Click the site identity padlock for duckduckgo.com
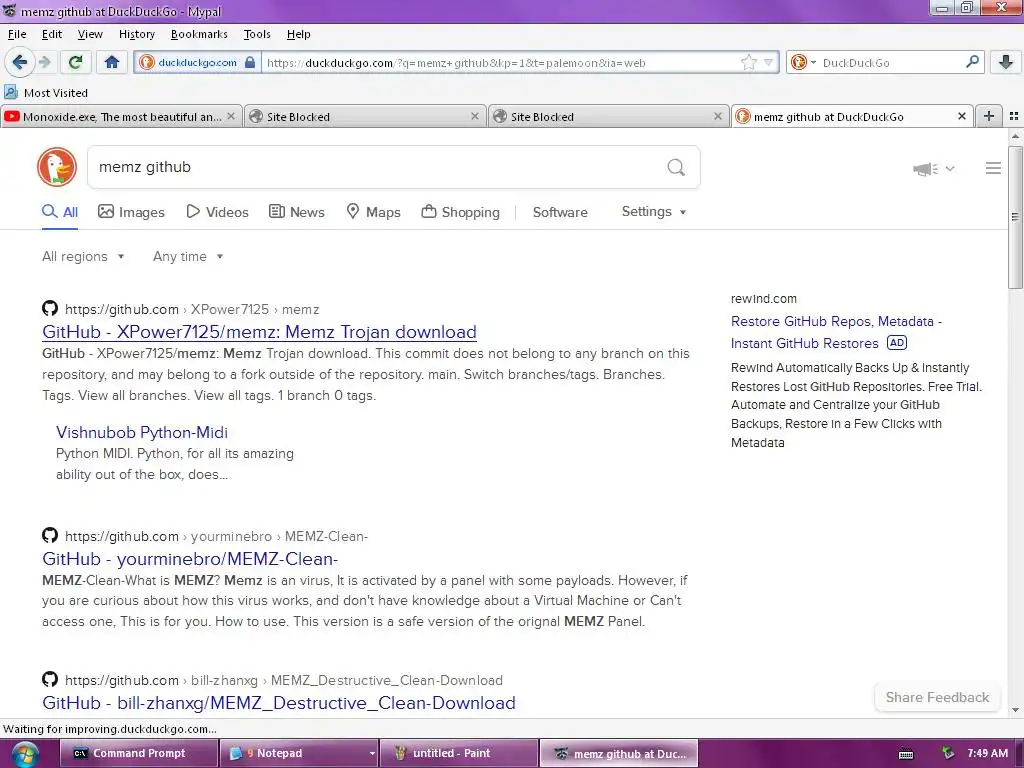1024x768 pixels. tap(249, 63)
